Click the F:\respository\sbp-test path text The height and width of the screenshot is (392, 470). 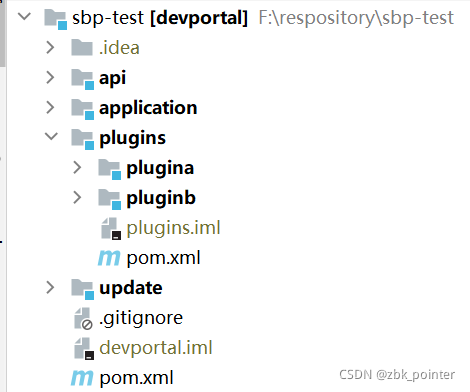(x=356, y=18)
